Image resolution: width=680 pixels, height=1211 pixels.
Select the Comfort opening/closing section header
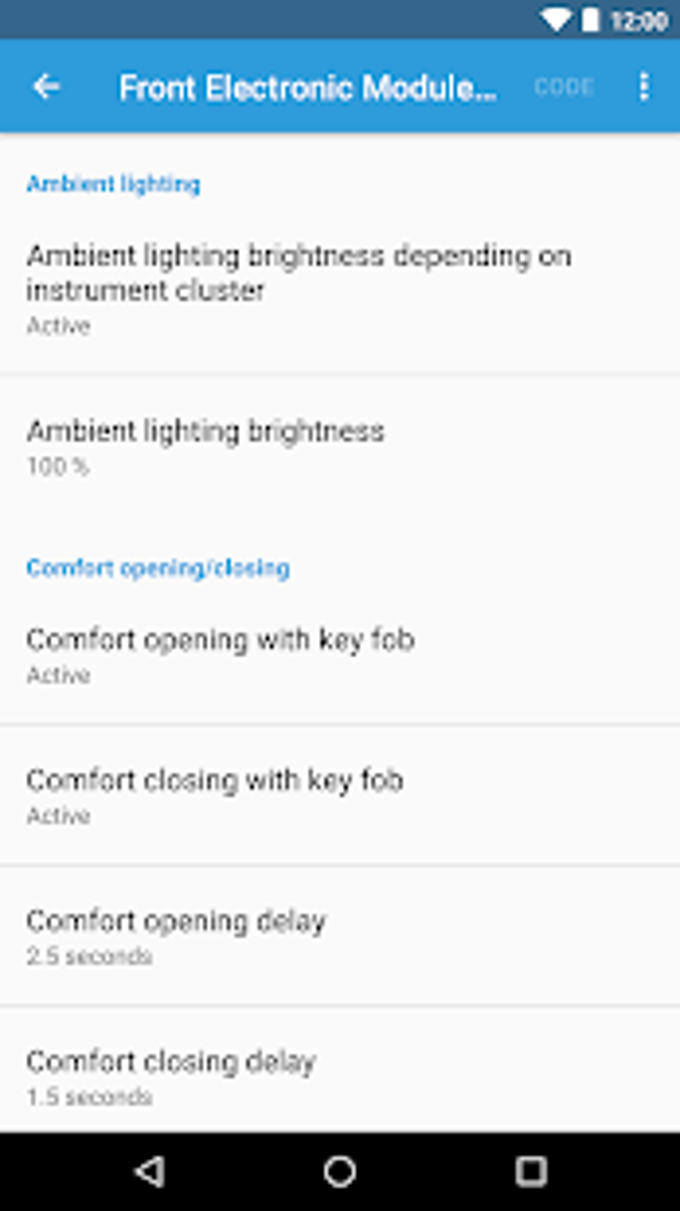[158, 568]
